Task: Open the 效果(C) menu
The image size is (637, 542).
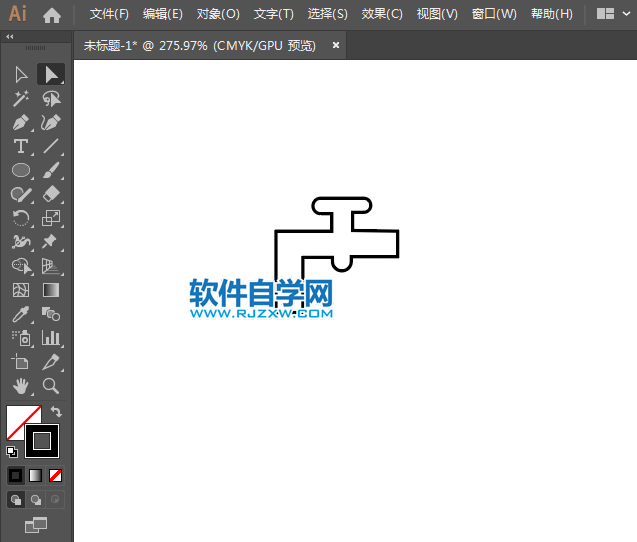Action: 382,14
